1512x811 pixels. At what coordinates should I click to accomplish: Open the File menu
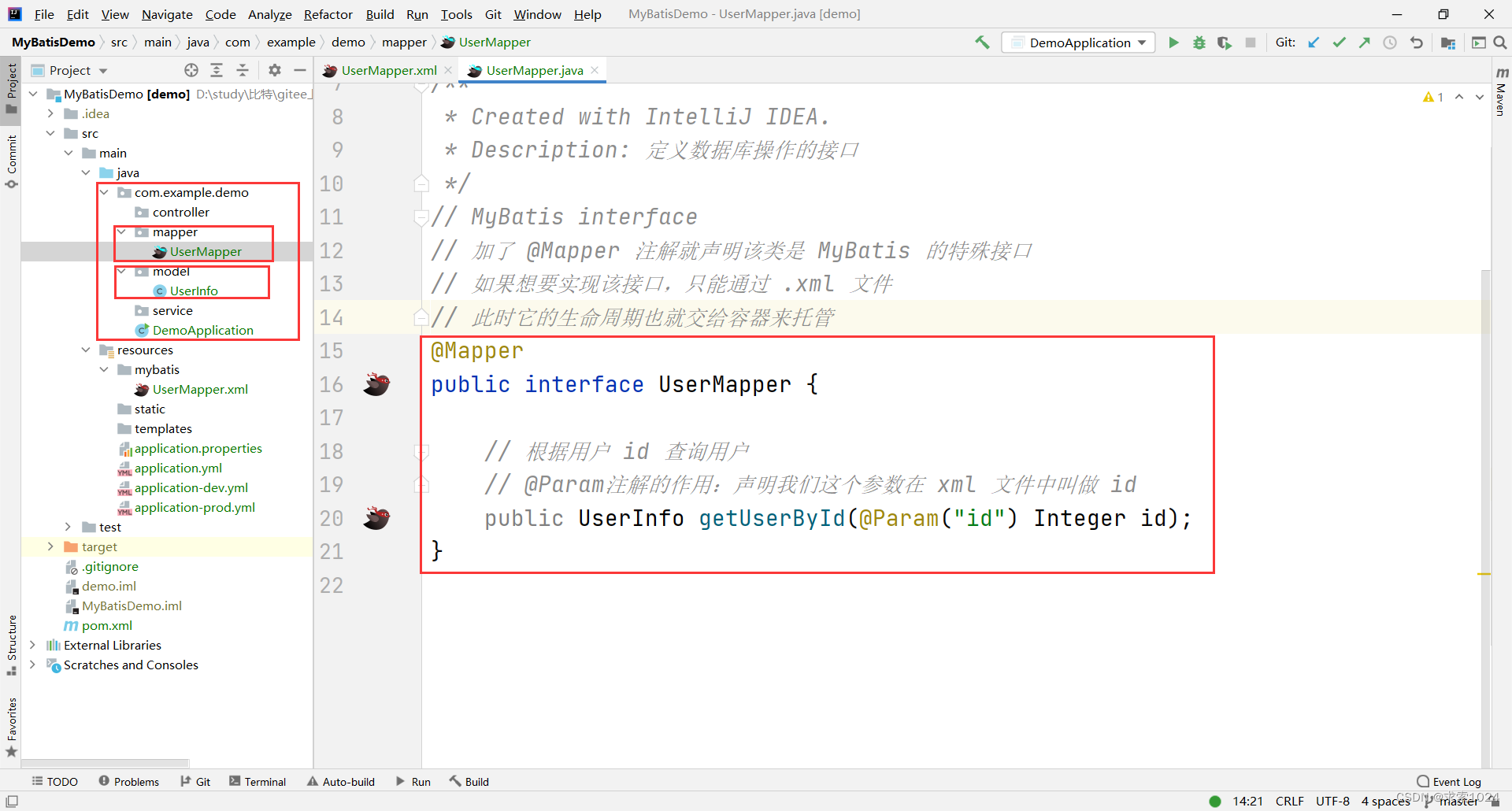pos(44,14)
